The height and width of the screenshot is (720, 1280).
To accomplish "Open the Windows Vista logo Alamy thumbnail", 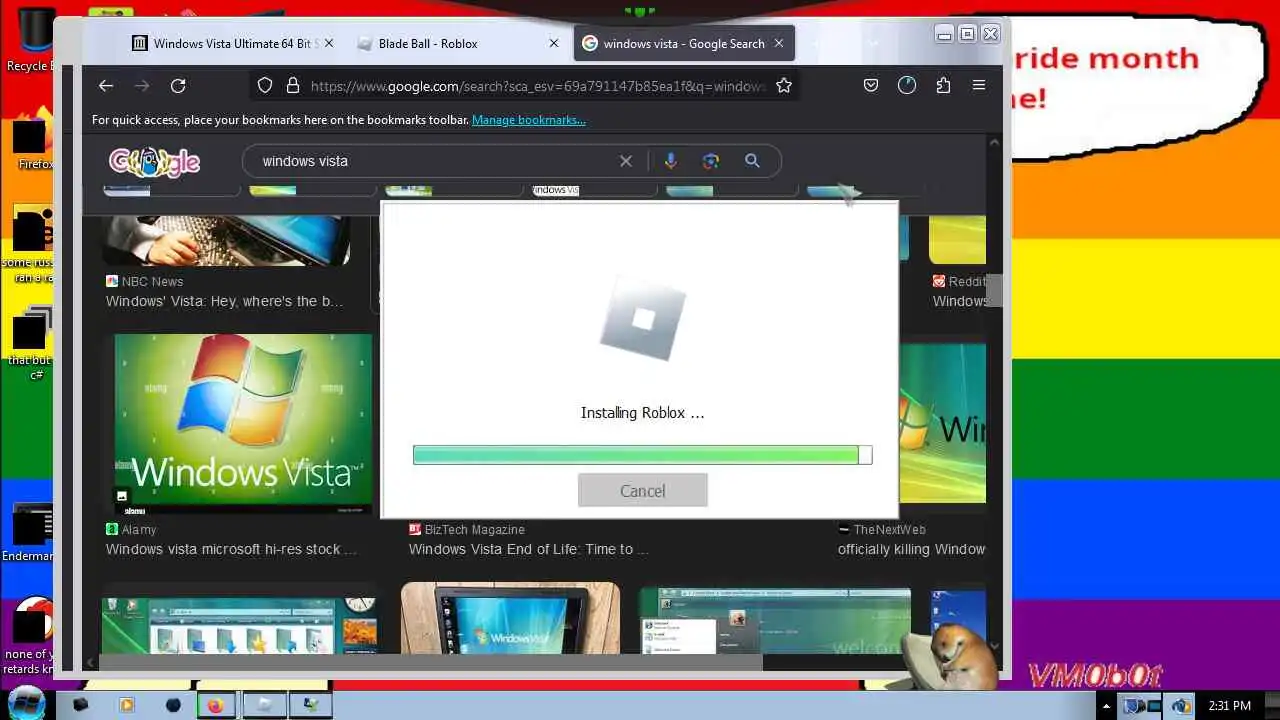I will (243, 424).
